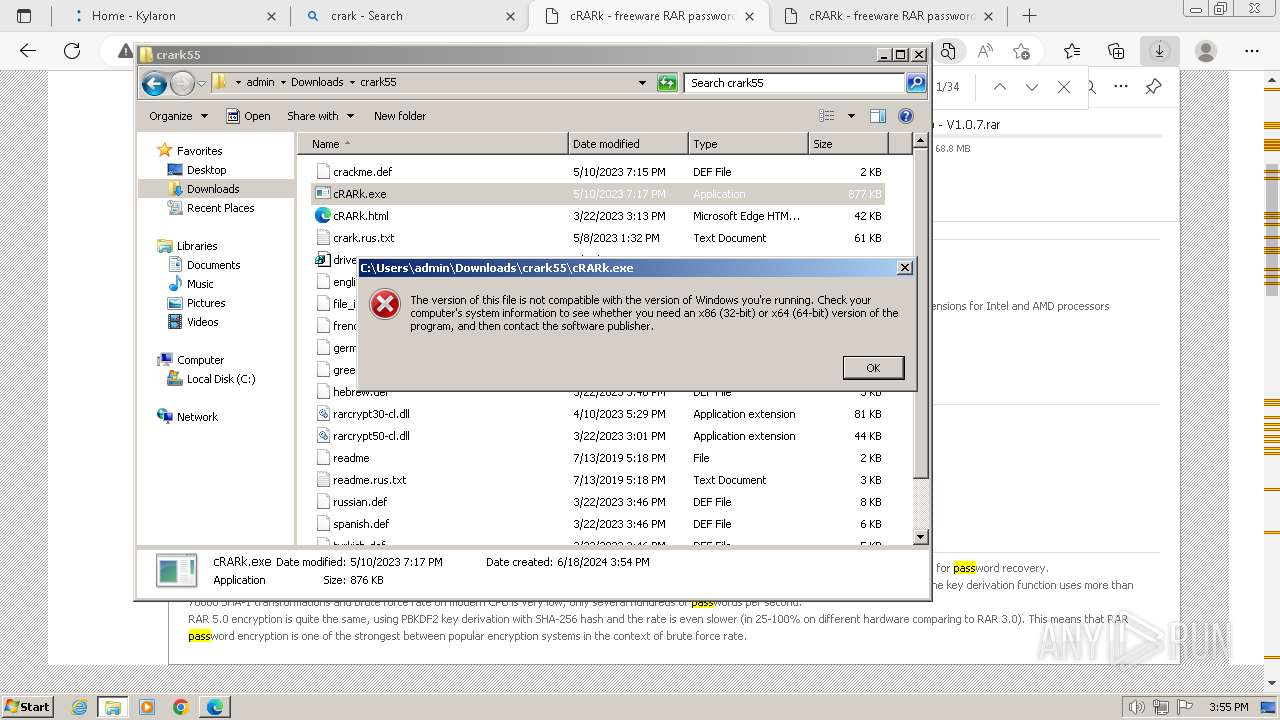Open the Windows Start menu
Image resolution: width=1280 pixels, height=720 pixels.
[x=27, y=707]
